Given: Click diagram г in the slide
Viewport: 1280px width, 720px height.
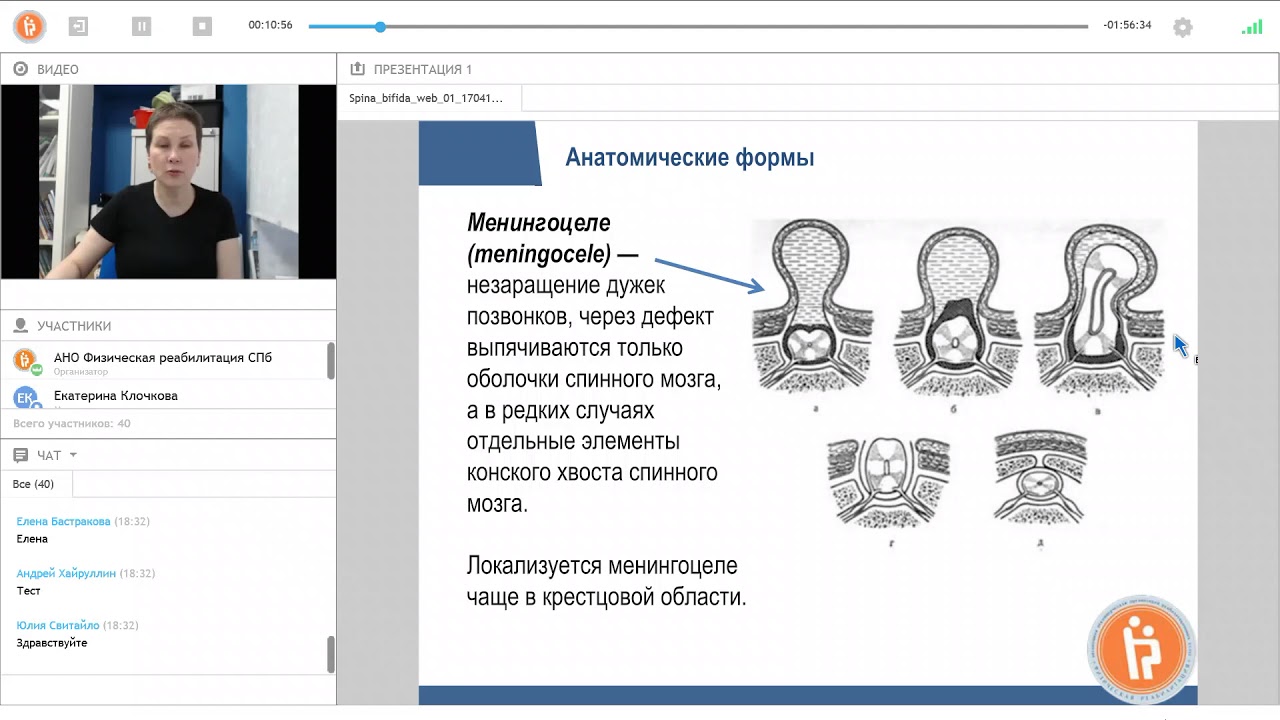Looking at the screenshot, I should (889, 485).
